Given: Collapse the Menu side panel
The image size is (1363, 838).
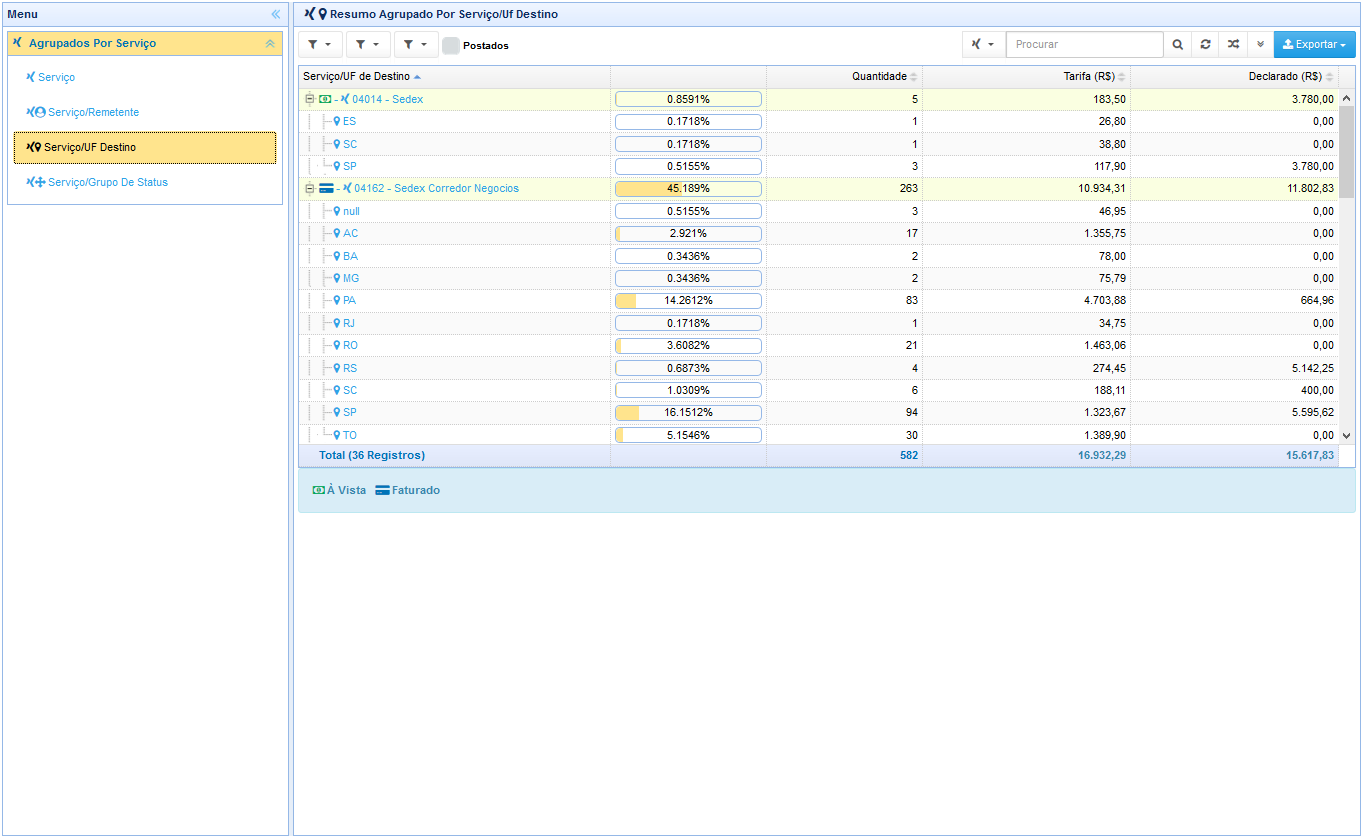Looking at the screenshot, I should [x=276, y=14].
